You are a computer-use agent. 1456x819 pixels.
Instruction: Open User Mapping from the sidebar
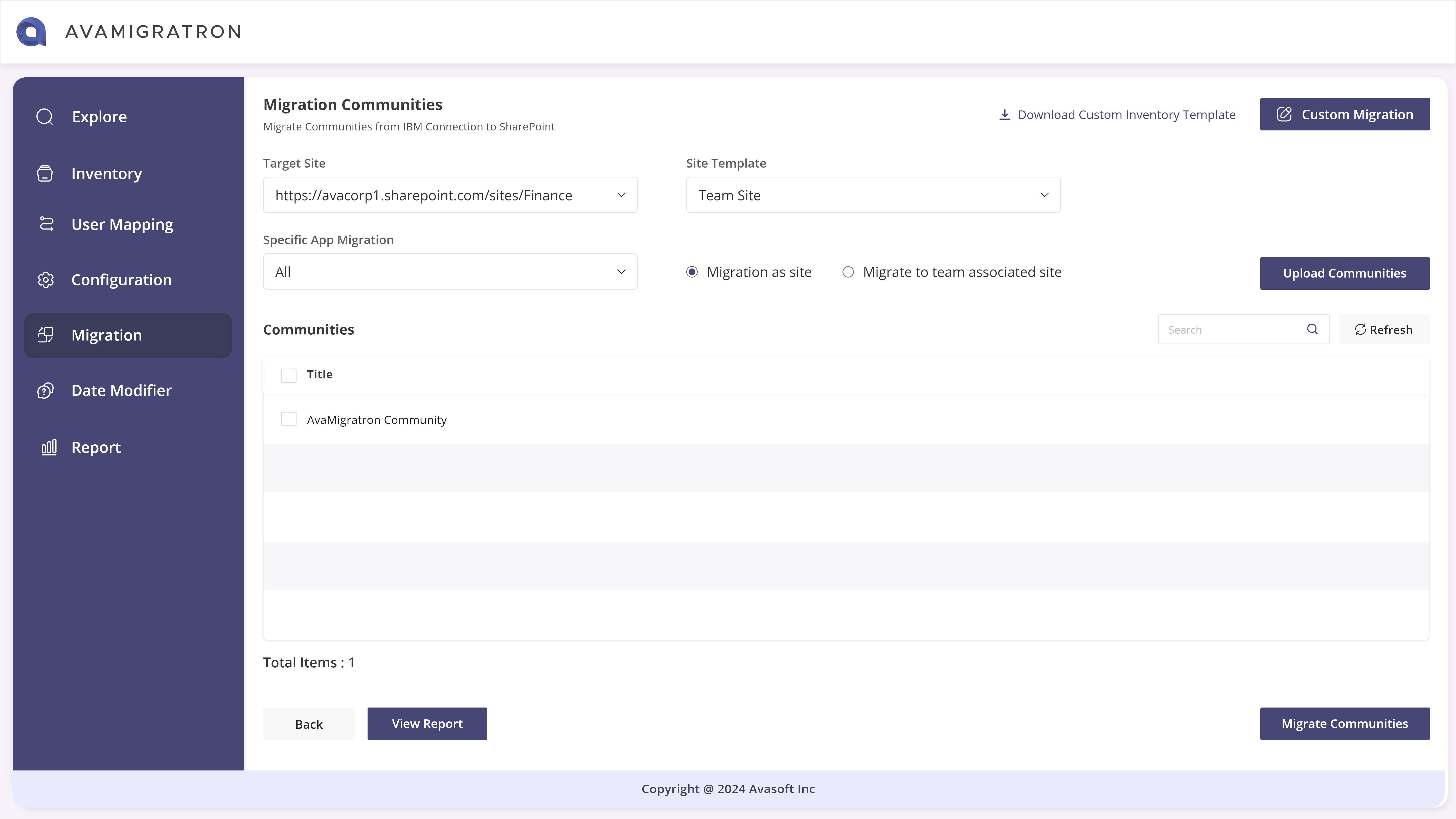122,224
